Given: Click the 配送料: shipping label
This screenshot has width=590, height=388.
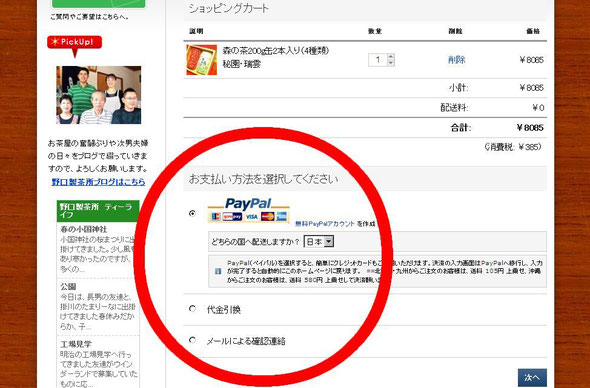Looking at the screenshot, I should pos(454,108).
